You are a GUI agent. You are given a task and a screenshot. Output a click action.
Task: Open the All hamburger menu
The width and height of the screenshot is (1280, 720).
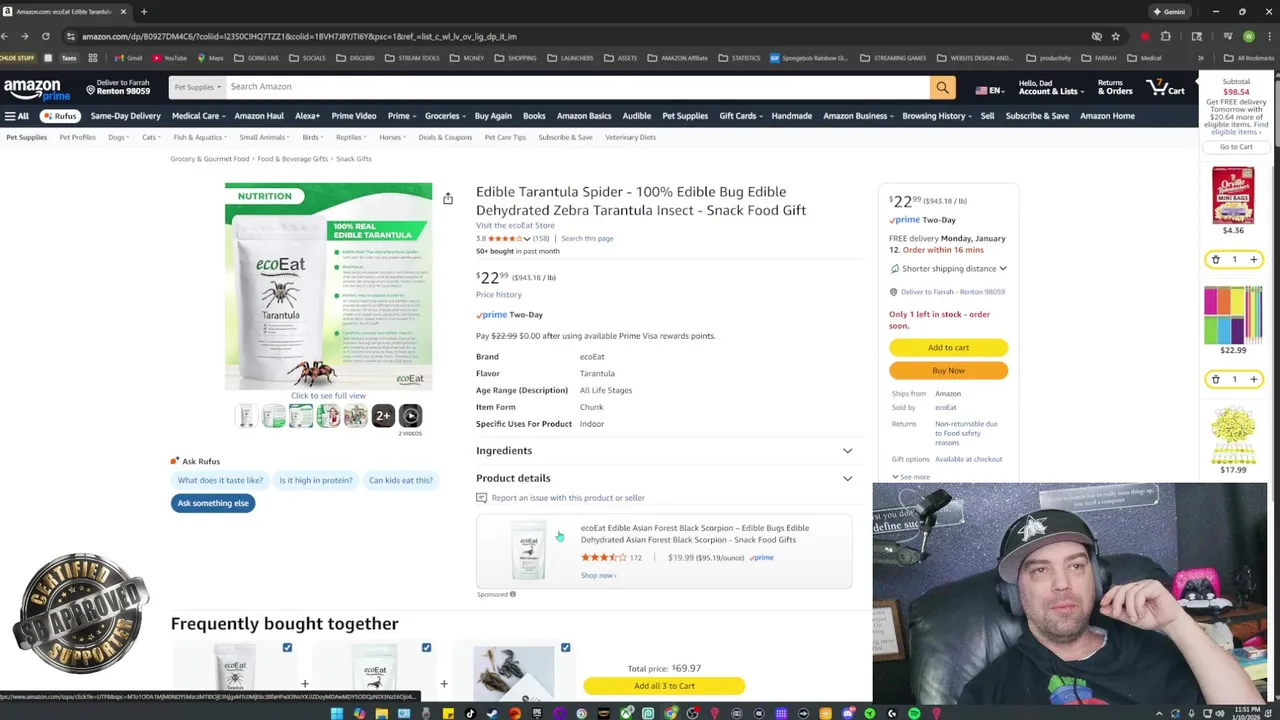click(x=17, y=116)
